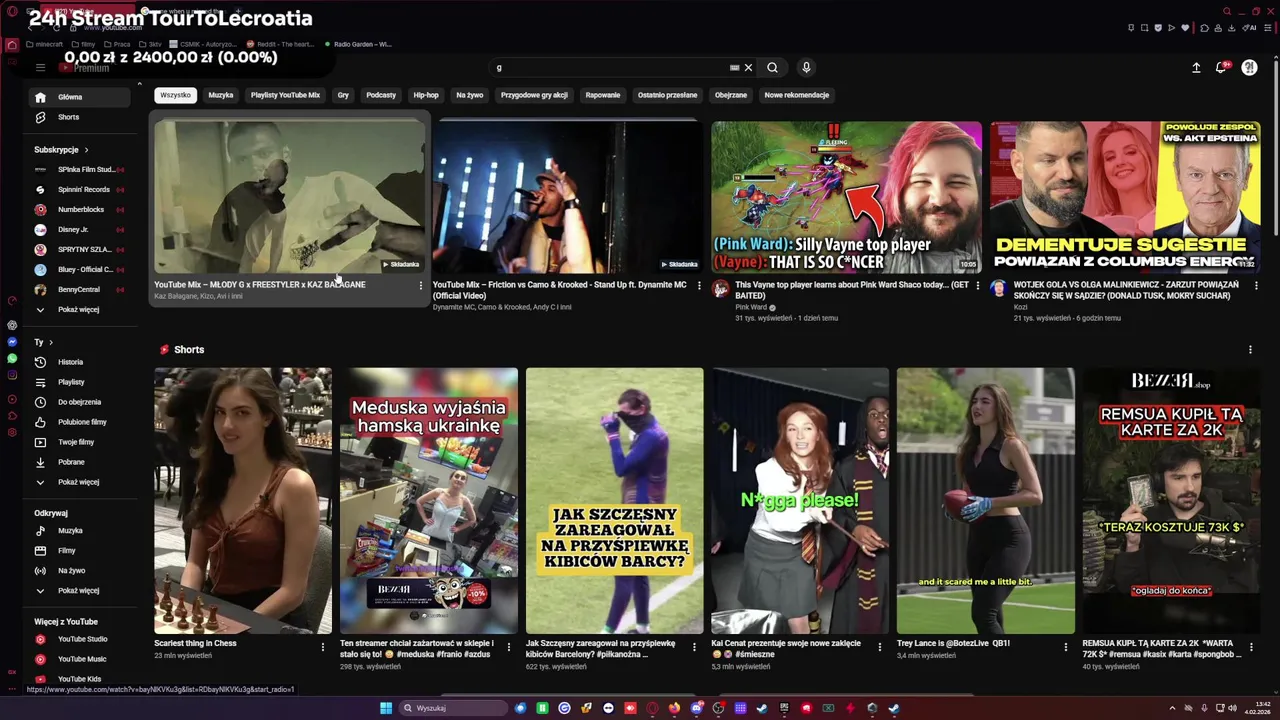This screenshot has width=1280, height=720.
Task: Open the account avatar menu
Action: [x=1249, y=67]
